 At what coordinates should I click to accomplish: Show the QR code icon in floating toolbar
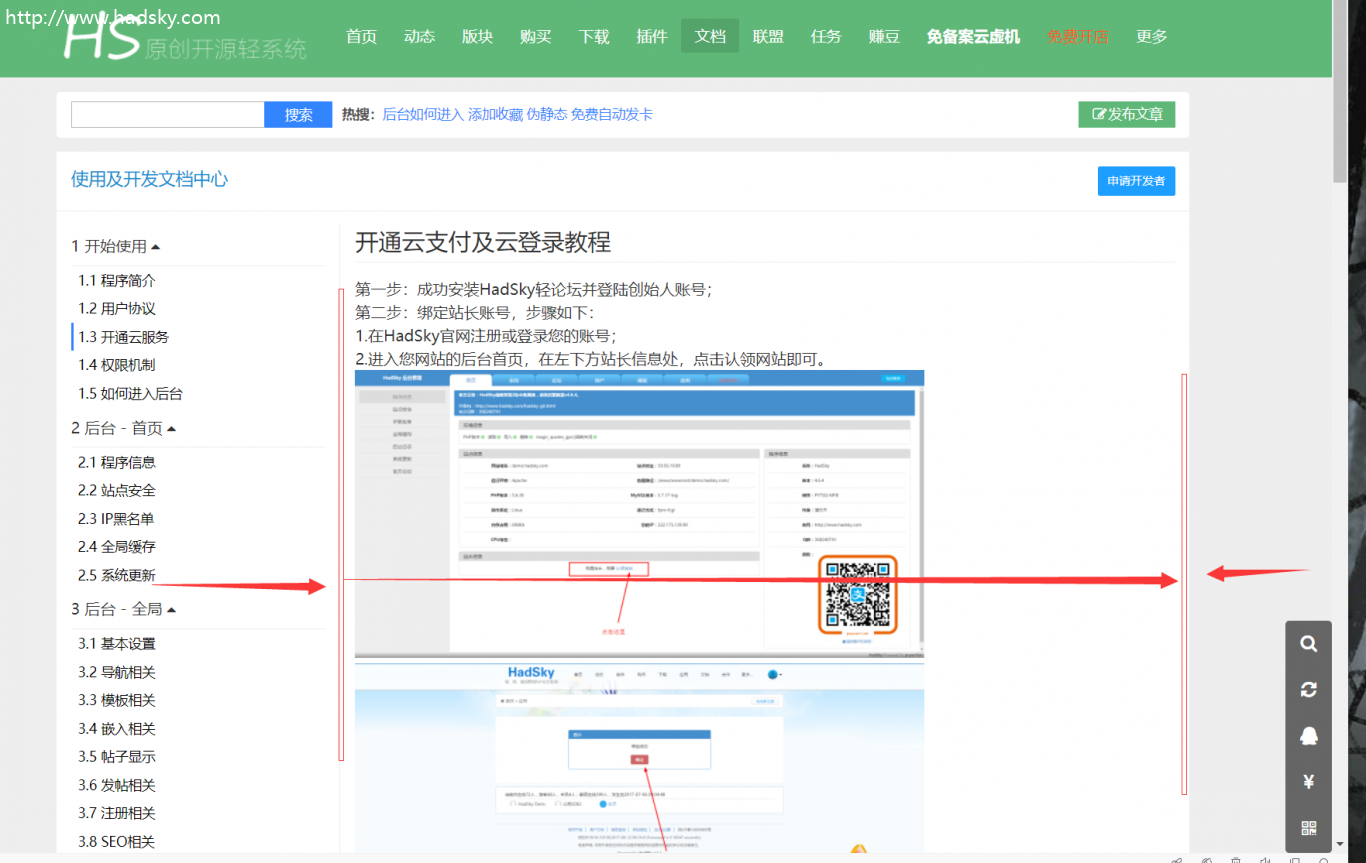[1308, 828]
